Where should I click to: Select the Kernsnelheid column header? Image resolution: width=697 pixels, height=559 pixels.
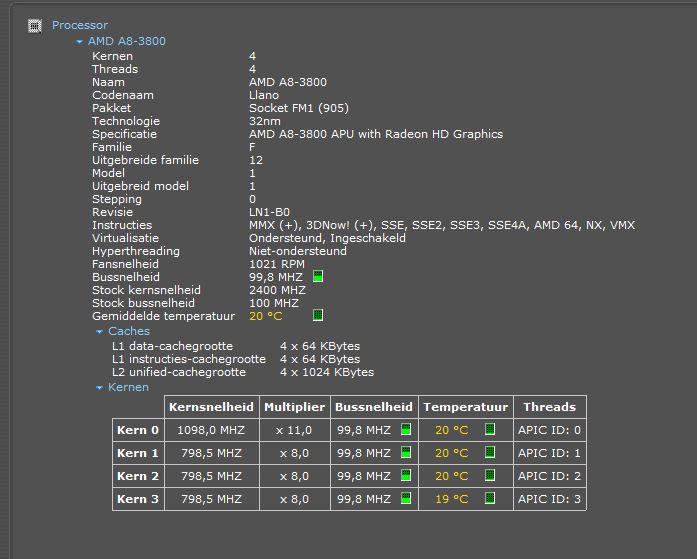(212, 407)
